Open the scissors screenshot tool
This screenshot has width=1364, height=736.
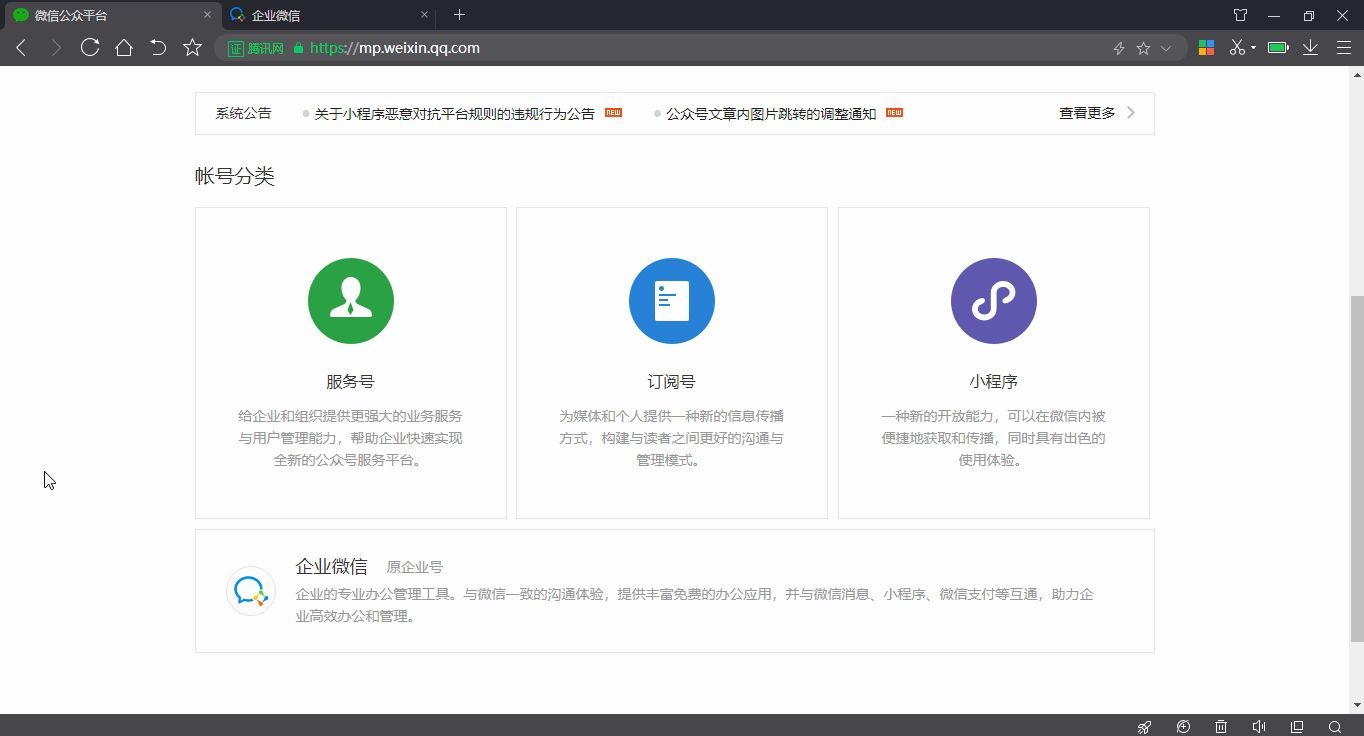tap(1237, 48)
